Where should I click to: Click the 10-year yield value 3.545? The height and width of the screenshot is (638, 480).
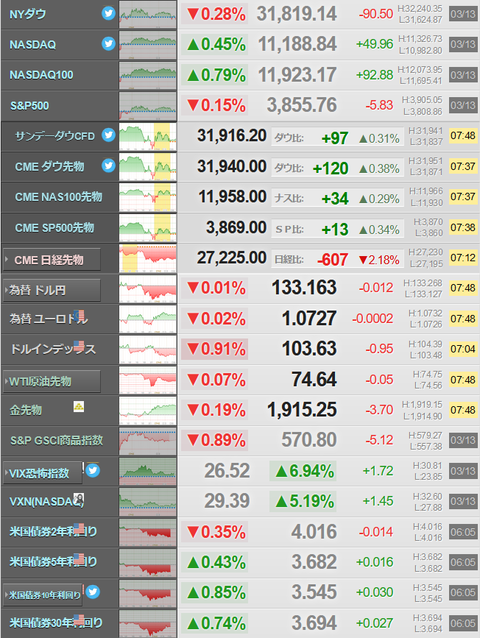(x=314, y=592)
